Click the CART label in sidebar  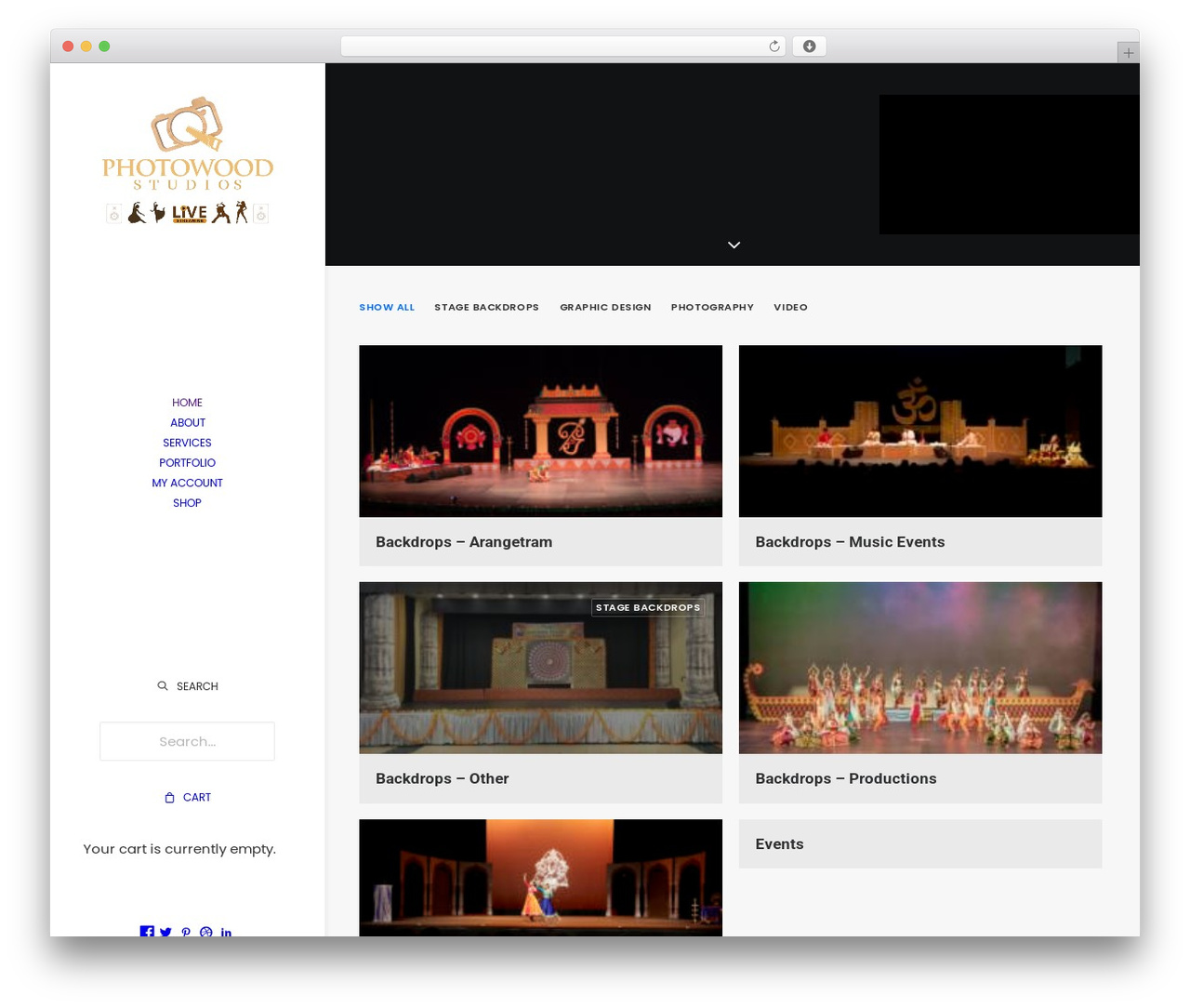[197, 797]
